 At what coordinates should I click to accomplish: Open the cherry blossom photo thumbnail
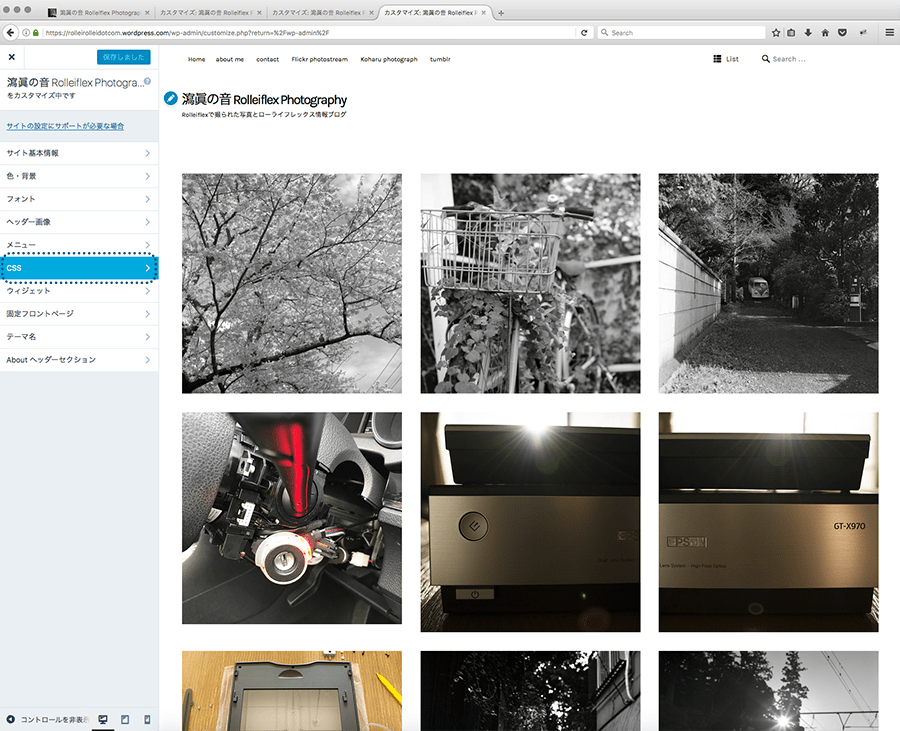coord(292,283)
